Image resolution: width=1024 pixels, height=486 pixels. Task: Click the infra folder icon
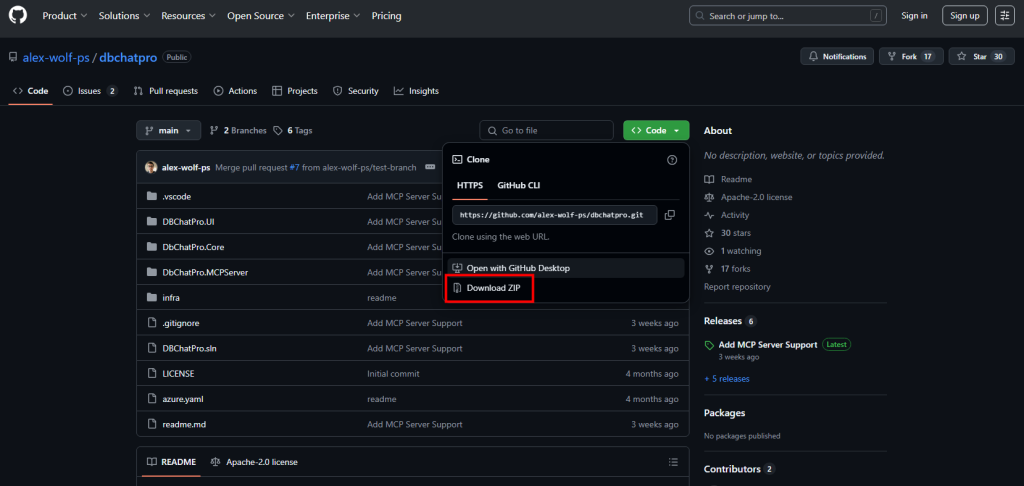click(x=152, y=297)
